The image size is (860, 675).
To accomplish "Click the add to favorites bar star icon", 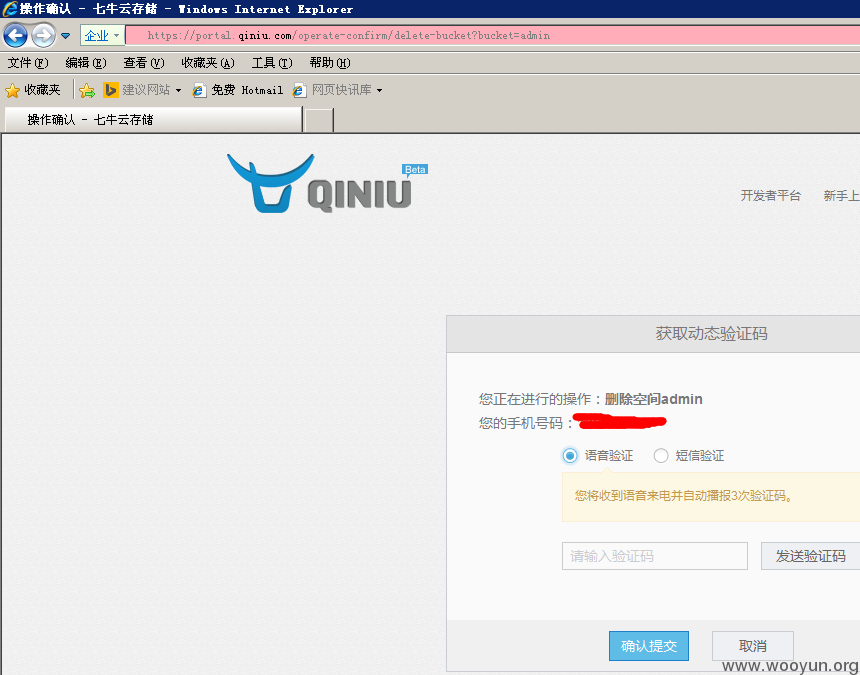I will click(87, 90).
